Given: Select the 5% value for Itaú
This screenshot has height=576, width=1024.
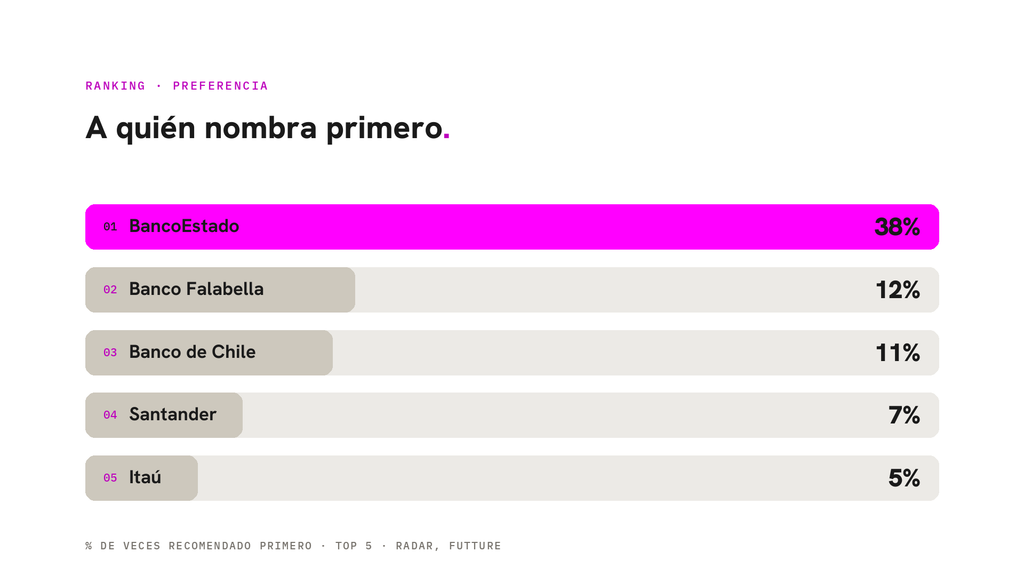Looking at the screenshot, I should (904, 478).
